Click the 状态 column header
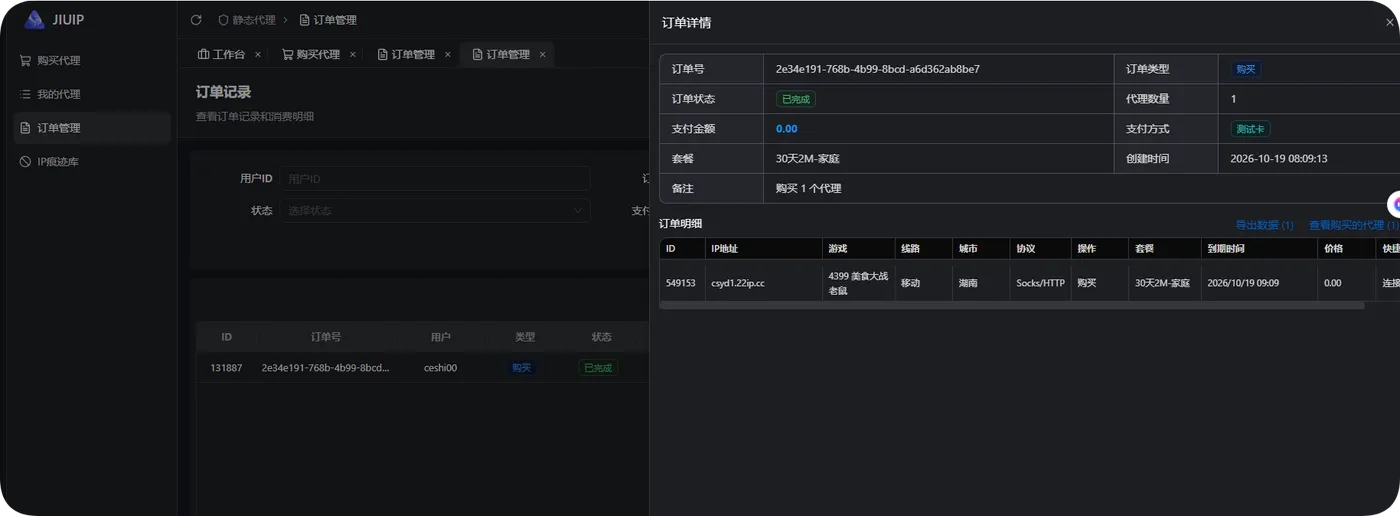This screenshot has width=1400, height=516. click(601, 337)
